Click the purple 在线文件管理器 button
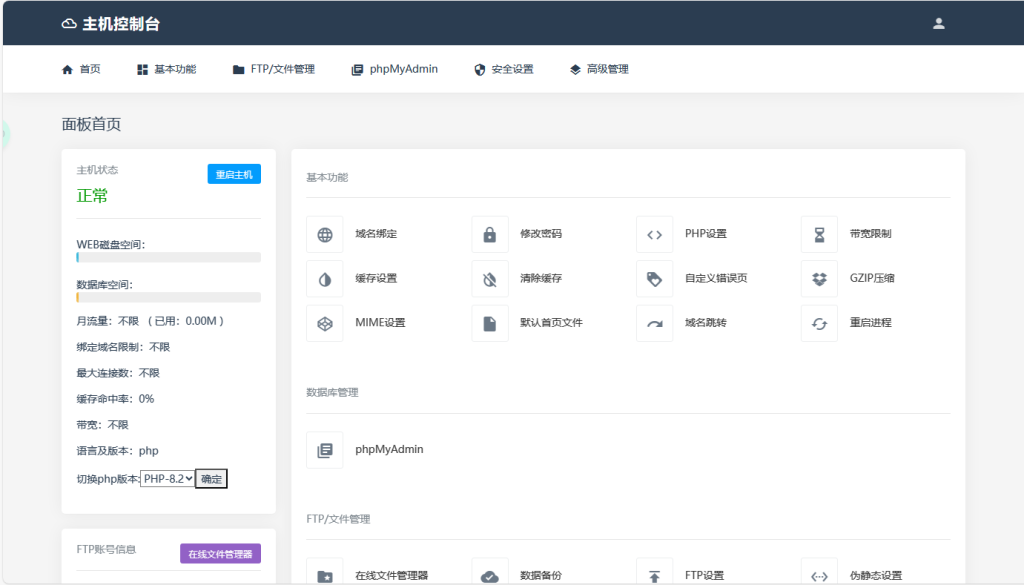The width and height of the screenshot is (1024, 585). [x=220, y=553]
